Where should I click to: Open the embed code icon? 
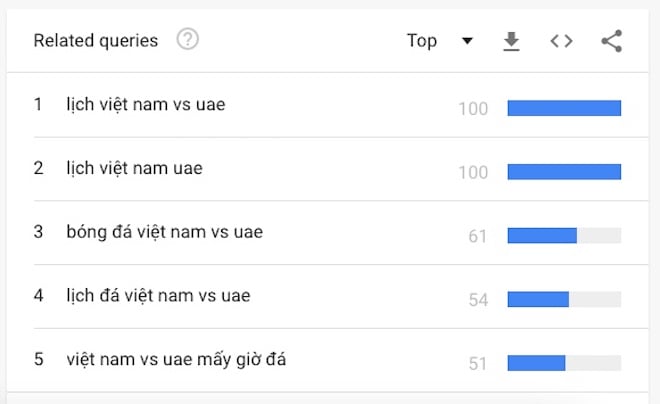point(562,41)
